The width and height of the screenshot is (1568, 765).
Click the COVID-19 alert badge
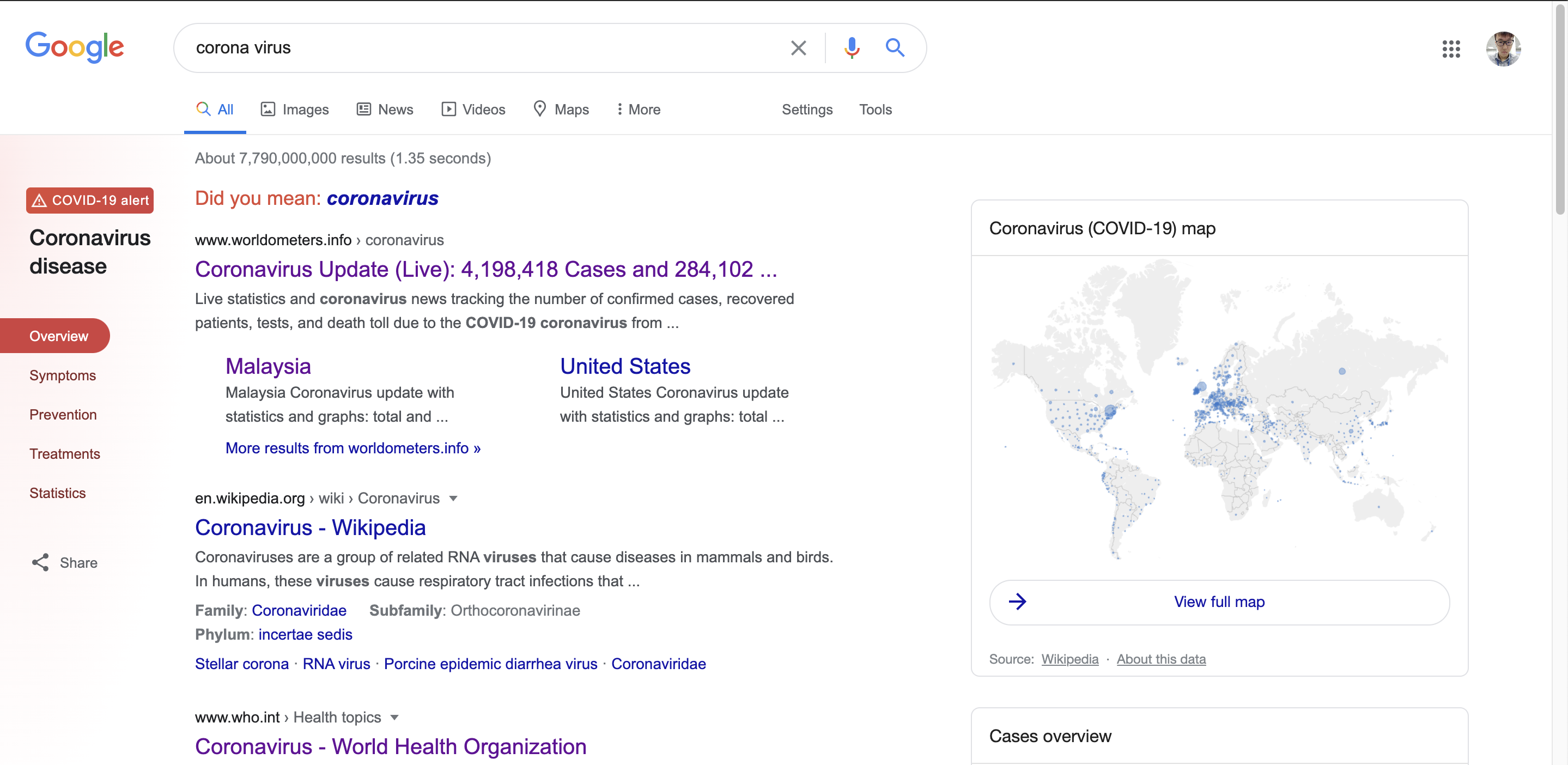[89, 200]
